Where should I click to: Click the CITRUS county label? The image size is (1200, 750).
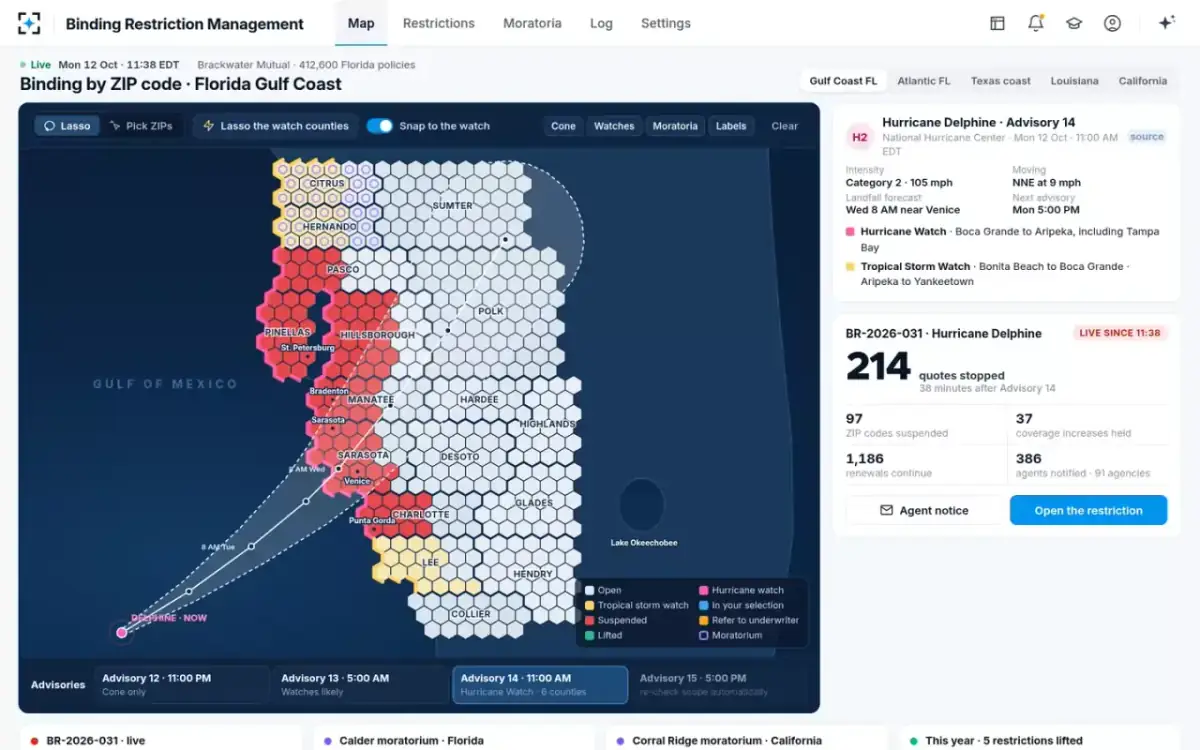pyautogui.click(x=327, y=184)
